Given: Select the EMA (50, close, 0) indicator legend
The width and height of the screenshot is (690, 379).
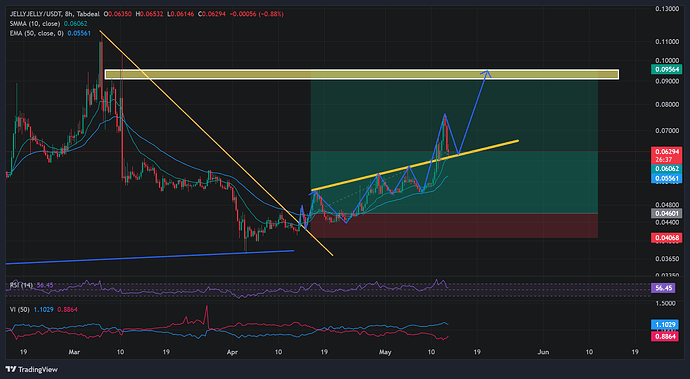Looking at the screenshot, I should [37, 33].
